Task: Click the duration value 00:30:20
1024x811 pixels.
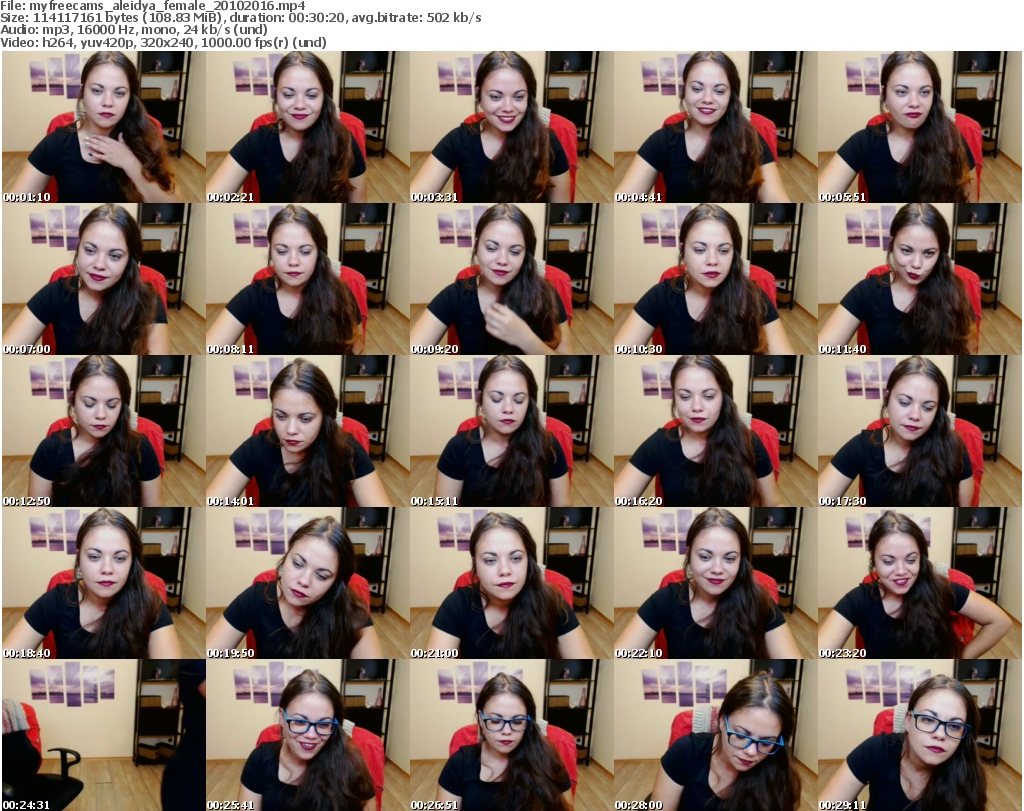Action: [x=317, y=18]
